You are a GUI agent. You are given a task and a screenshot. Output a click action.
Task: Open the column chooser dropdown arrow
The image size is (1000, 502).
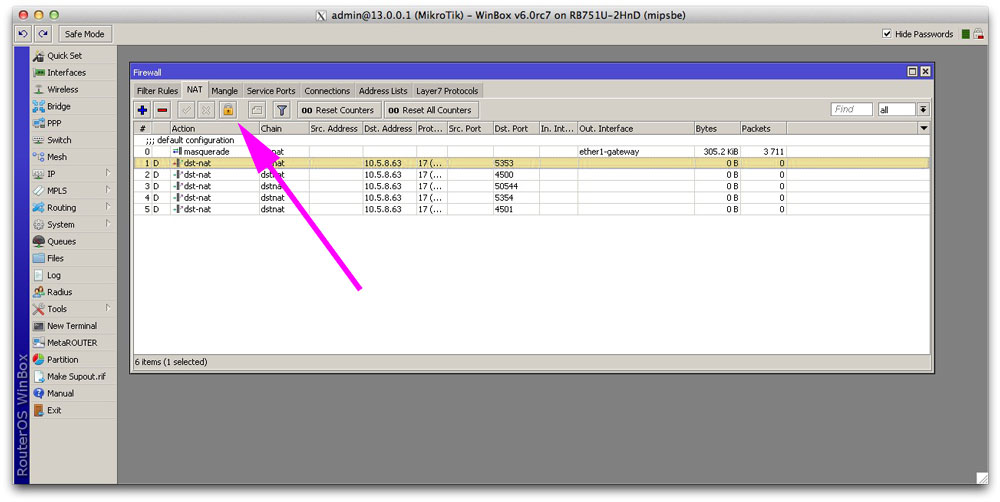[x=923, y=128]
